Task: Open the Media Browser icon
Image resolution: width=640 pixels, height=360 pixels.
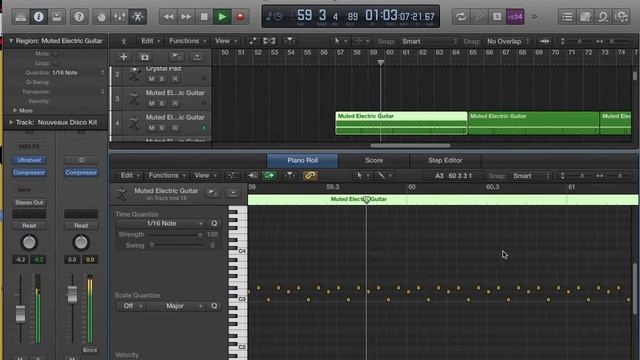Action: 621,17
